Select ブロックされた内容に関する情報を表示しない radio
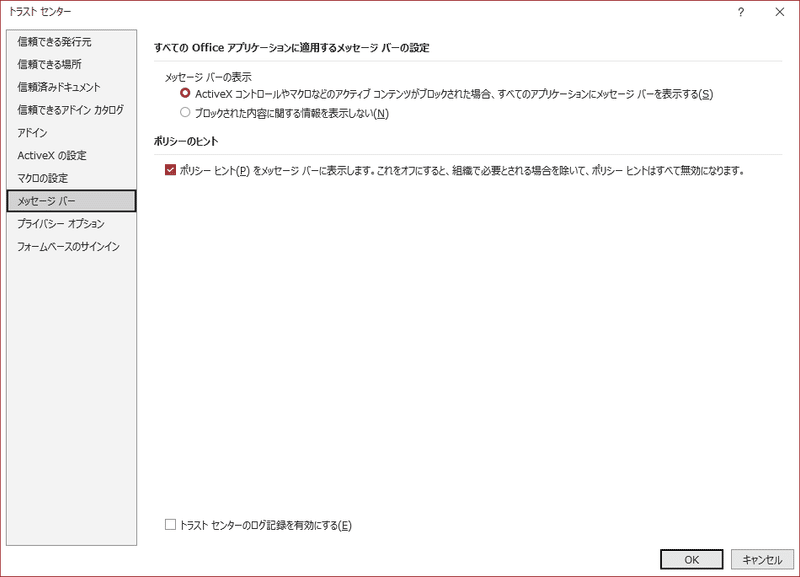Screen dimensions: 800x577 [185, 112]
